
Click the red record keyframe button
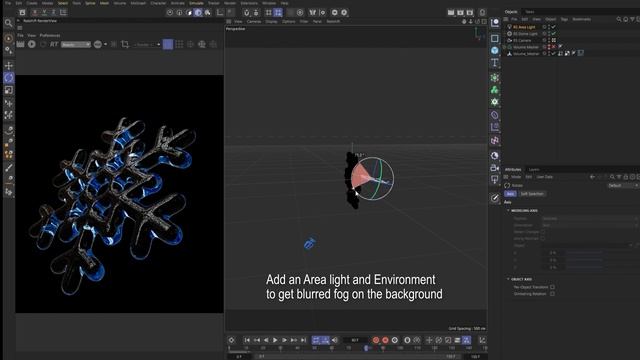point(376,340)
